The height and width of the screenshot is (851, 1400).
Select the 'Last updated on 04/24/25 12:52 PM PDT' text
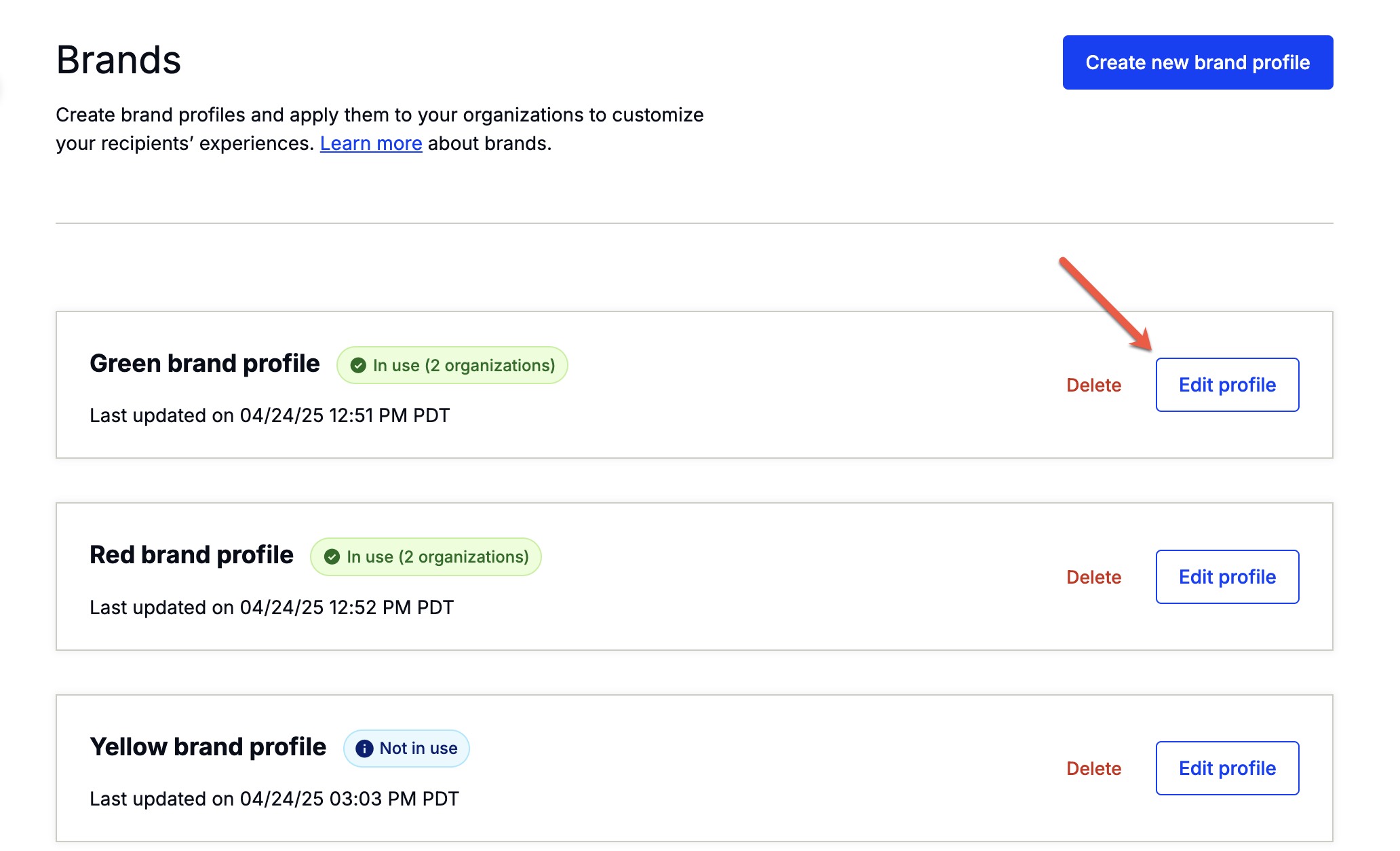pos(271,607)
